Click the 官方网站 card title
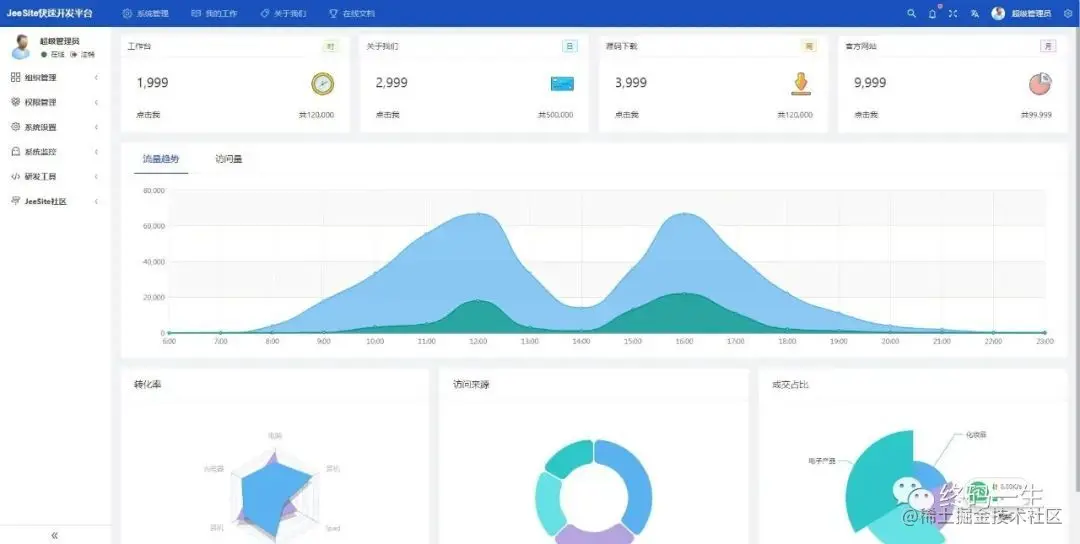Screen dimensions: 1080x544 pyautogui.click(x=862, y=46)
